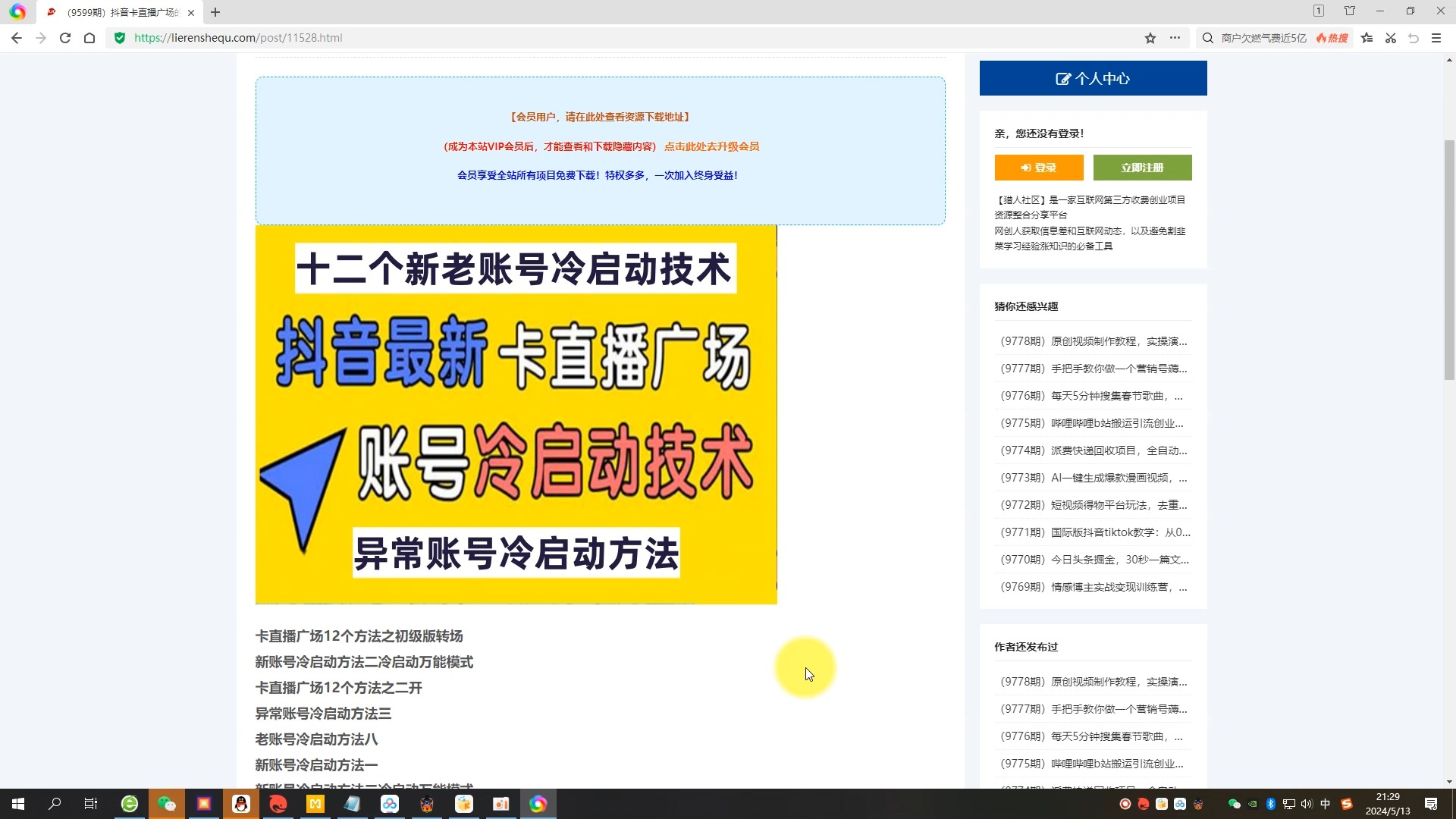Click the scissors screenshot tool icon
The width and height of the screenshot is (1456, 819).
1391,38
